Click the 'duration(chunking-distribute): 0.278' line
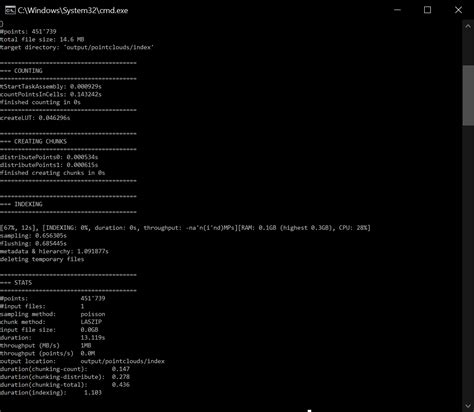 tap(65, 377)
